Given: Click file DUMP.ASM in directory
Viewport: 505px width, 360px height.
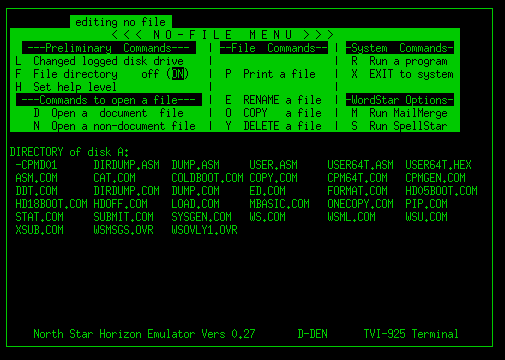Looking at the screenshot, I should click(195, 165).
